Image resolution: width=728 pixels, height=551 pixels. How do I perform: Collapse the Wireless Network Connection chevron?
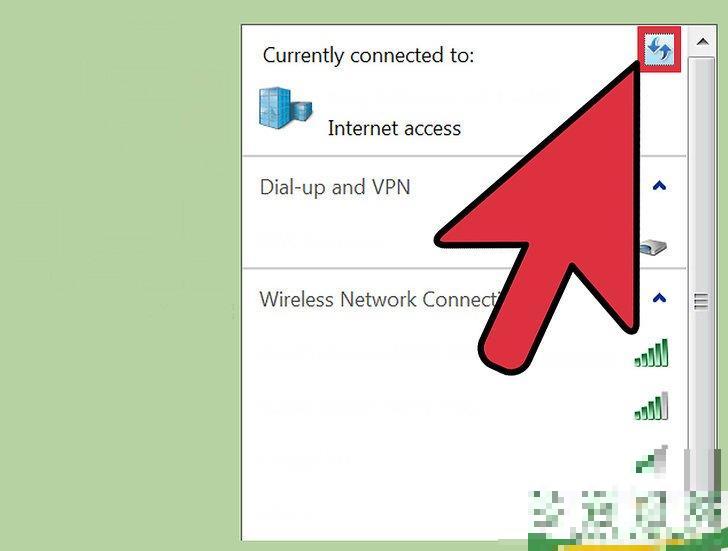click(659, 298)
